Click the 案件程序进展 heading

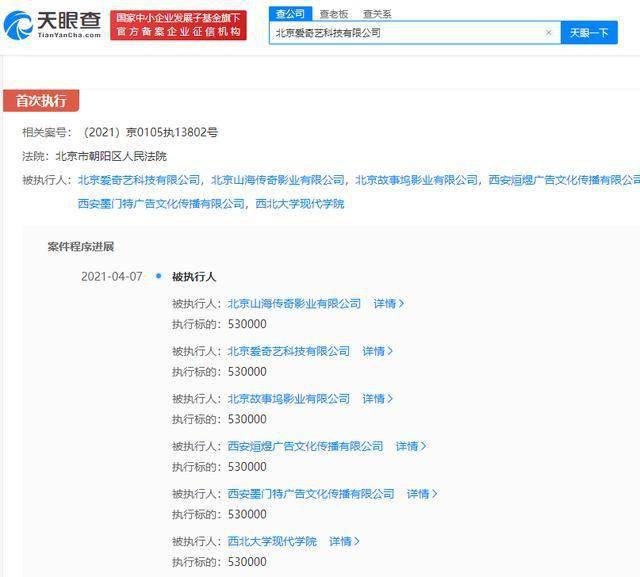81,246
